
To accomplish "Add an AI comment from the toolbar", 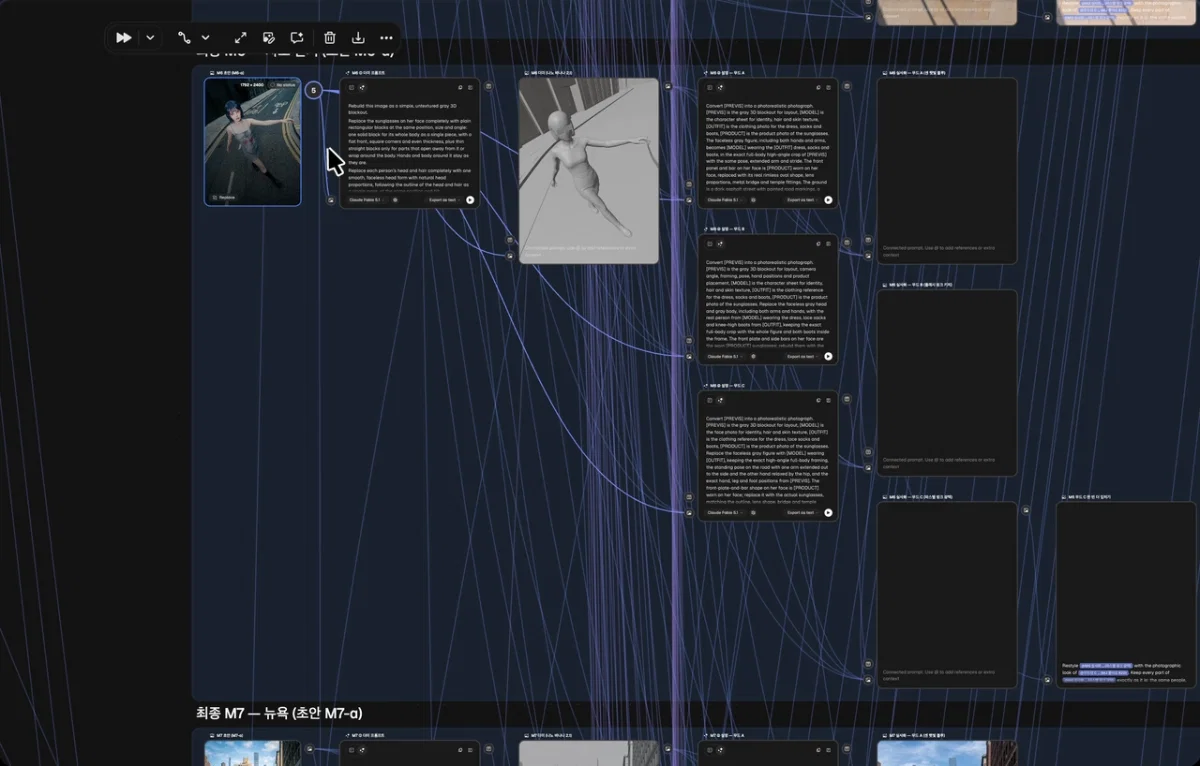I will [297, 38].
